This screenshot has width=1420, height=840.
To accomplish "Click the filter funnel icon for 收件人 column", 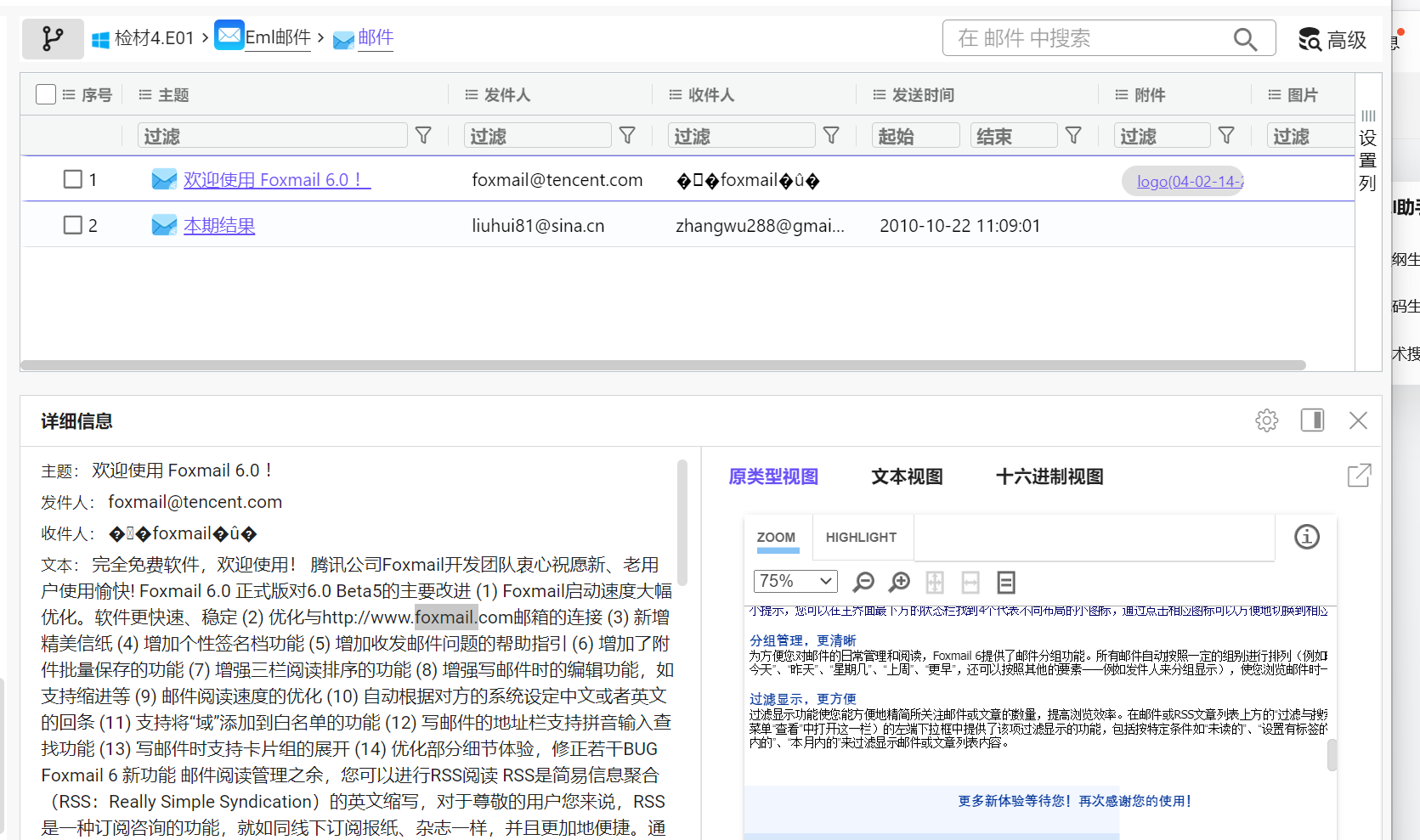I will pyautogui.click(x=831, y=136).
